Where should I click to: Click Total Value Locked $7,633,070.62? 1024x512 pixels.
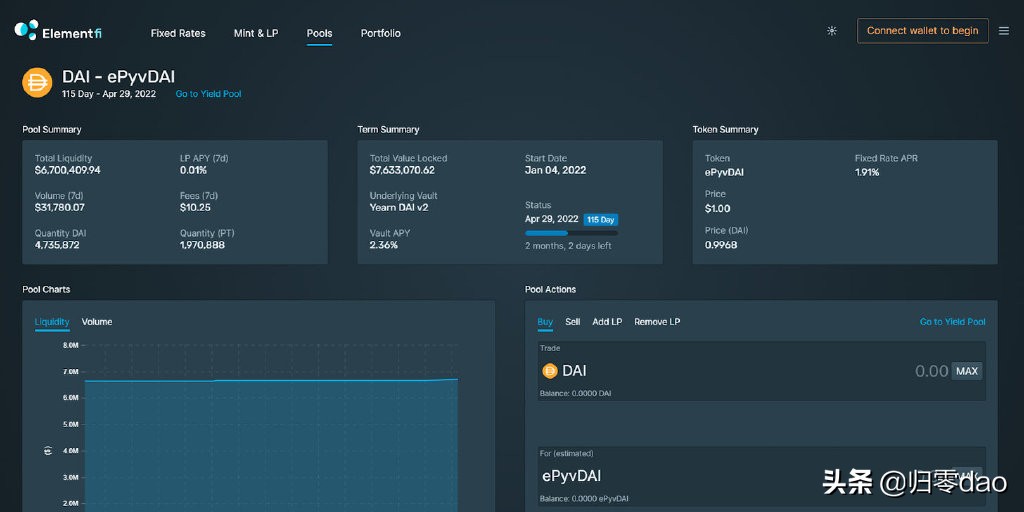coord(402,170)
